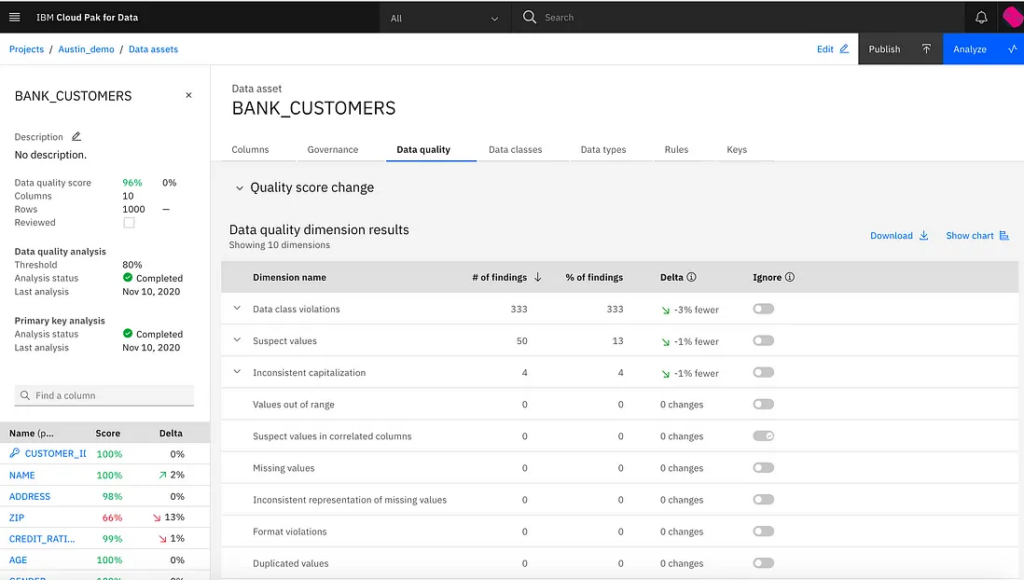Select the Data quality tab
Image resolution: width=1024 pixels, height=580 pixels.
pyautogui.click(x=423, y=150)
